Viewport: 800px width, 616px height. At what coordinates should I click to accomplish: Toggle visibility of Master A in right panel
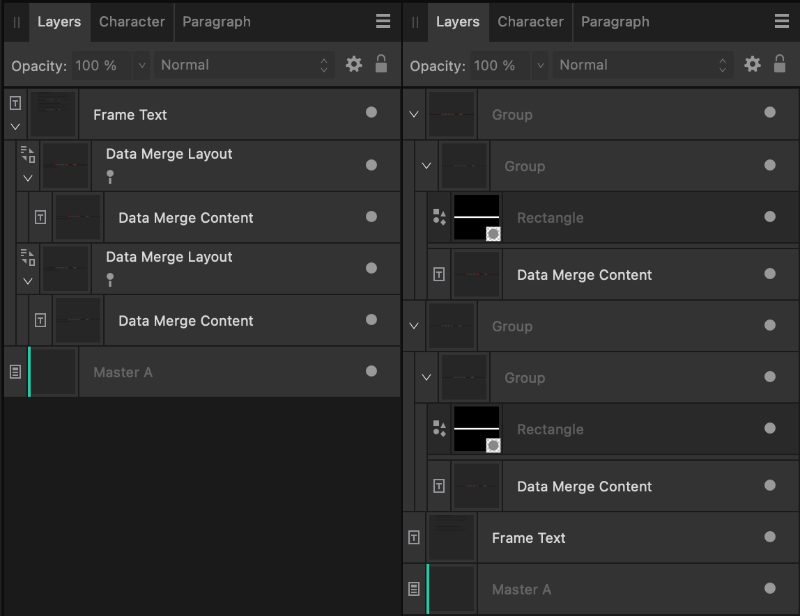click(x=769, y=588)
